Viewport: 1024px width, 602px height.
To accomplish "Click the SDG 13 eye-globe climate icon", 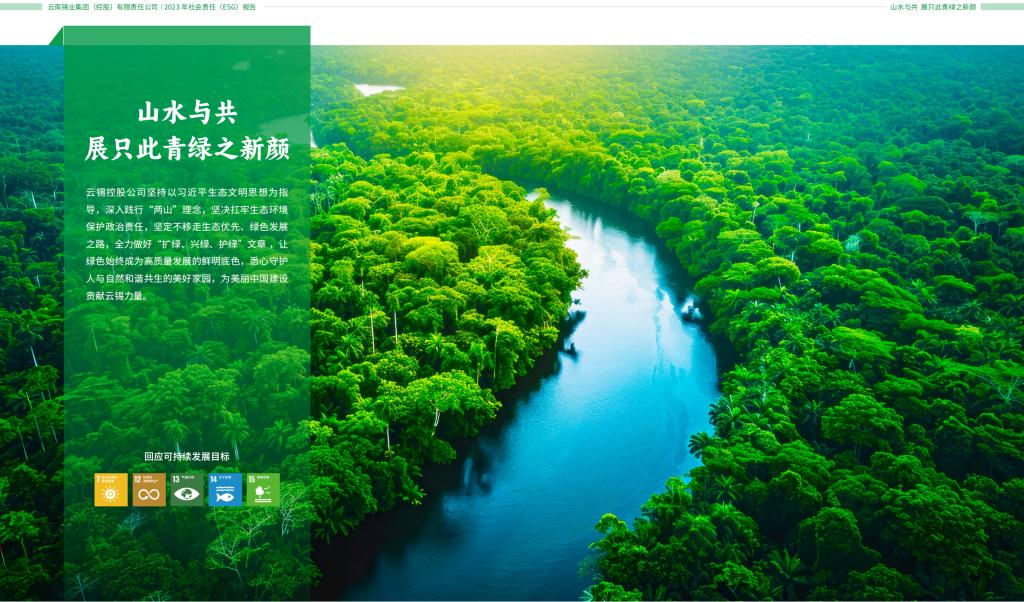I will (187, 490).
